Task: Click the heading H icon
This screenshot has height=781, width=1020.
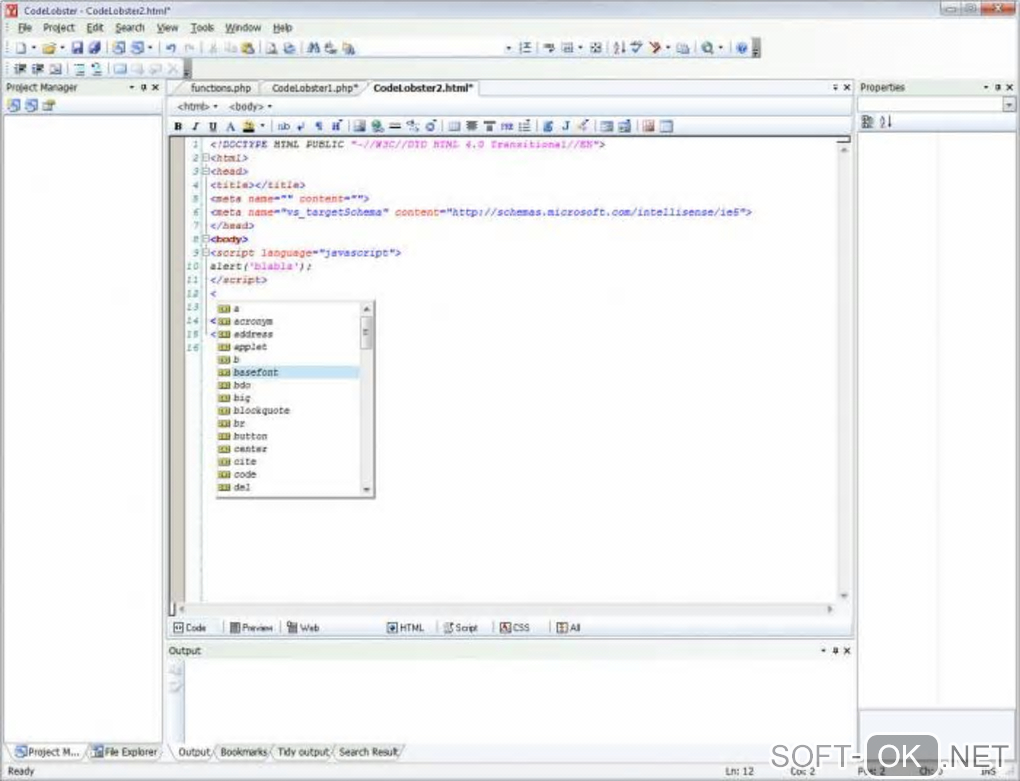Action: [x=336, y=126]
